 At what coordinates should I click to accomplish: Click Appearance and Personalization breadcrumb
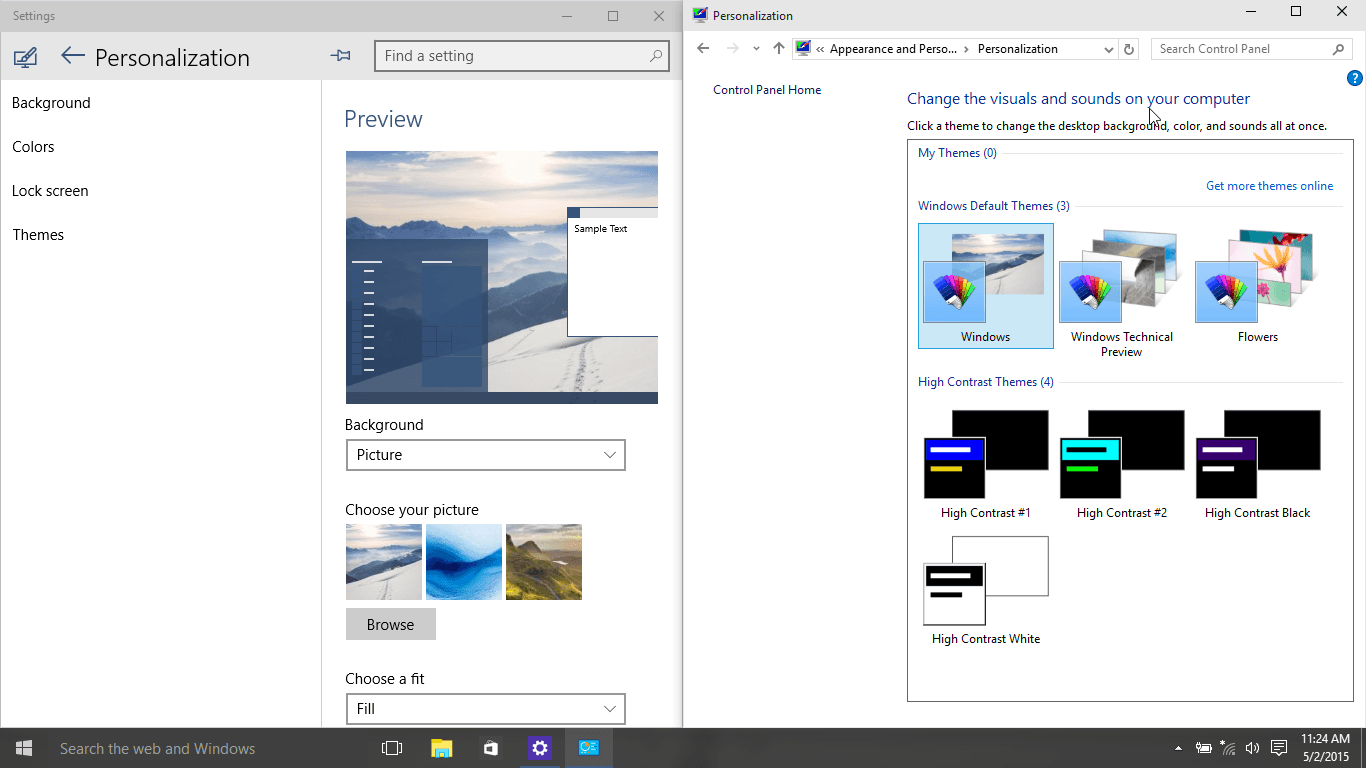point(893,49)
